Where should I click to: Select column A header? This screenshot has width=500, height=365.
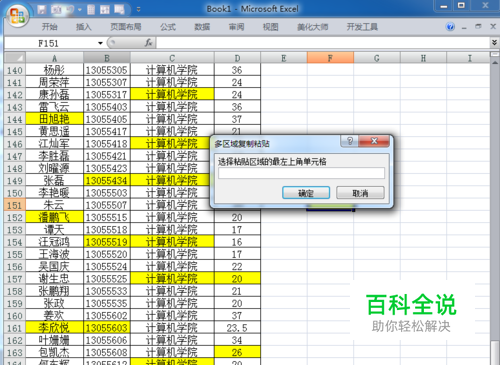54,58
